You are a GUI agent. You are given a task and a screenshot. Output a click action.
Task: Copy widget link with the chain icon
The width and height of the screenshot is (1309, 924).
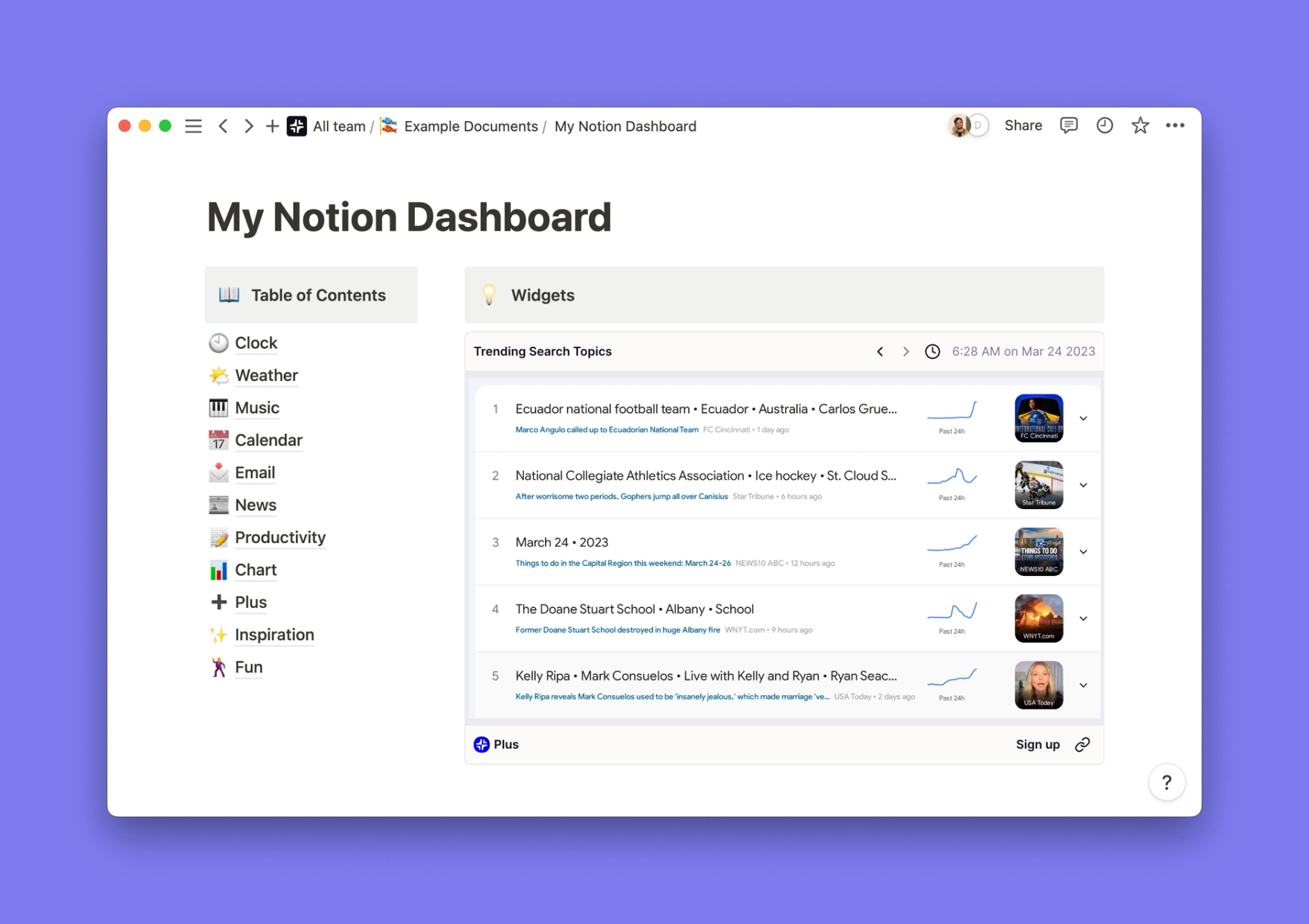pos(1082,744)
